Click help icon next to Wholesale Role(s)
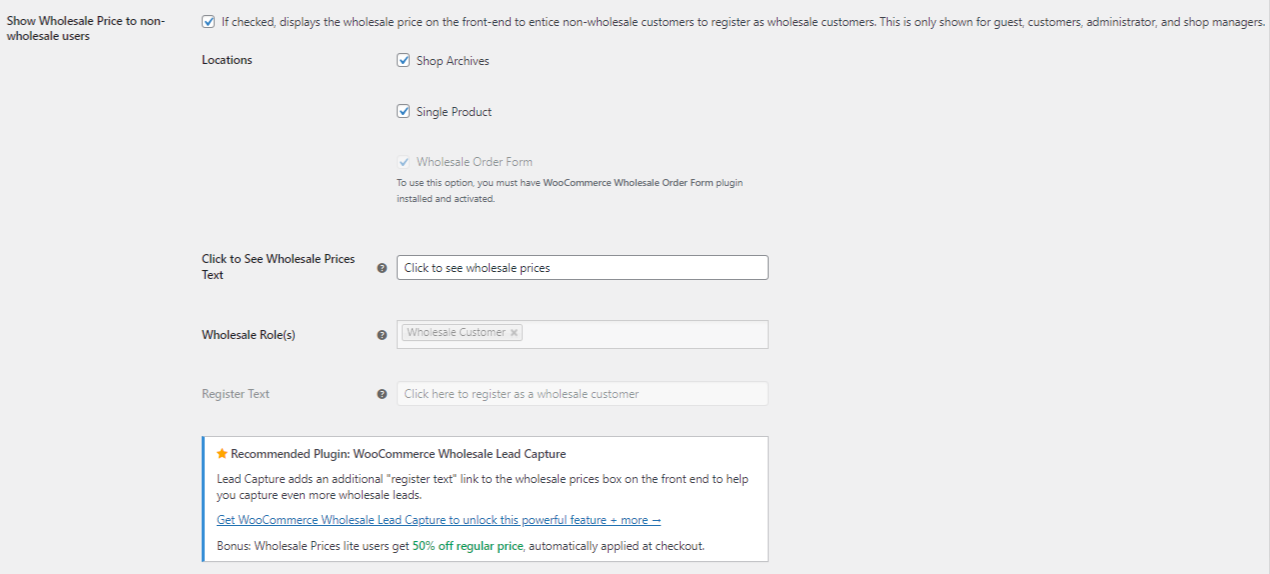 [381, 335]
